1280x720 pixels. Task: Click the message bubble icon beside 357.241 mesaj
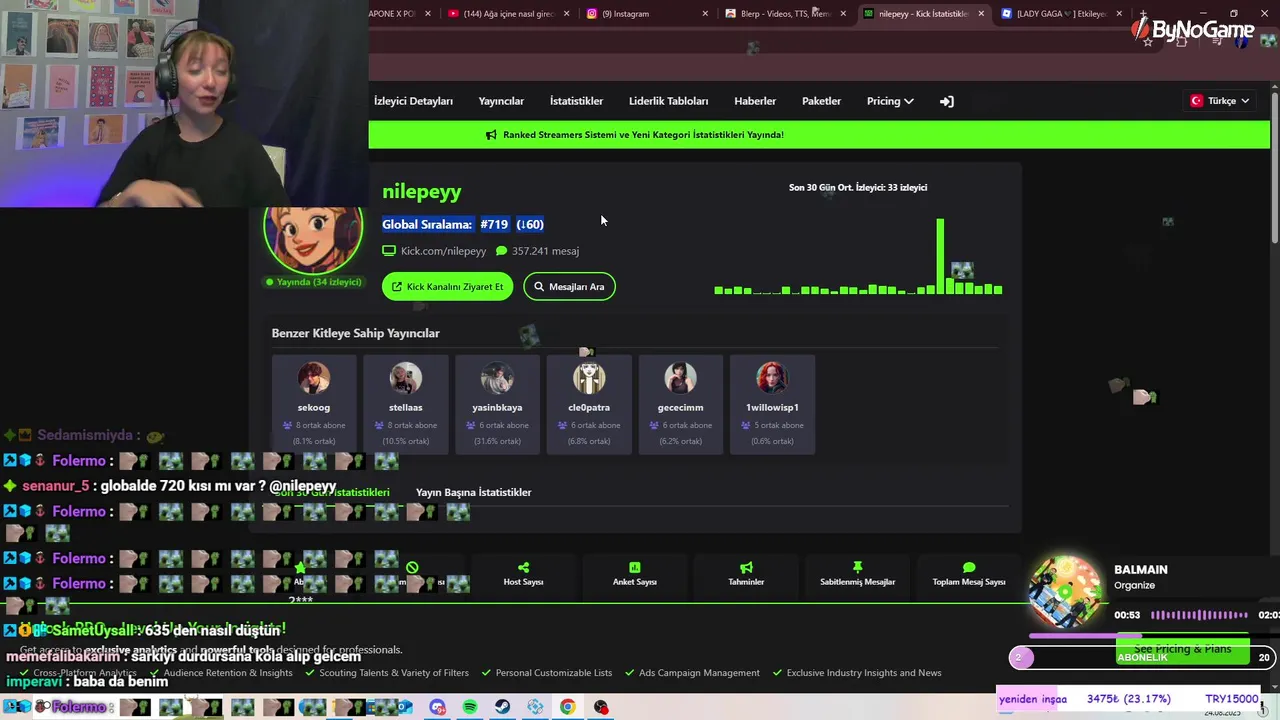(x=501, y=251)
